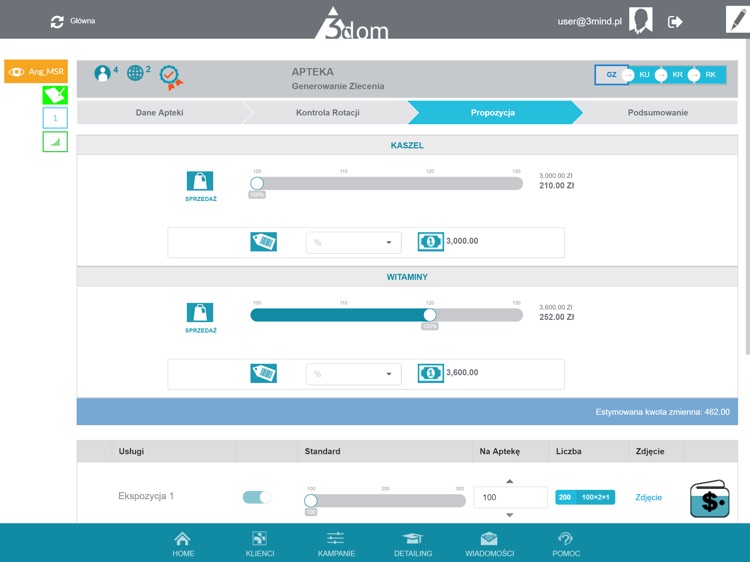Click the KASZEL banknote icon
This screenshot has width=750, height=562.
tap(430, 242)
